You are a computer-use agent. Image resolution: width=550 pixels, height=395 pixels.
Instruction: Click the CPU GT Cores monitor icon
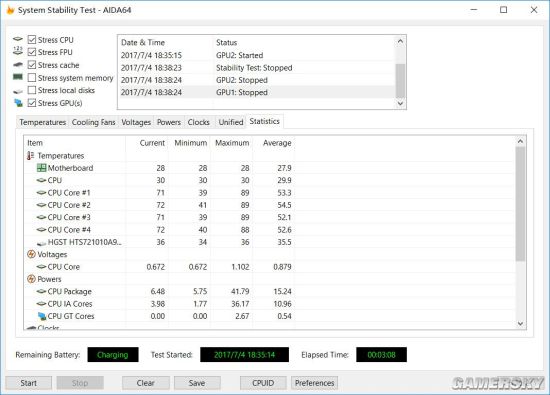[x=42, y=316]
